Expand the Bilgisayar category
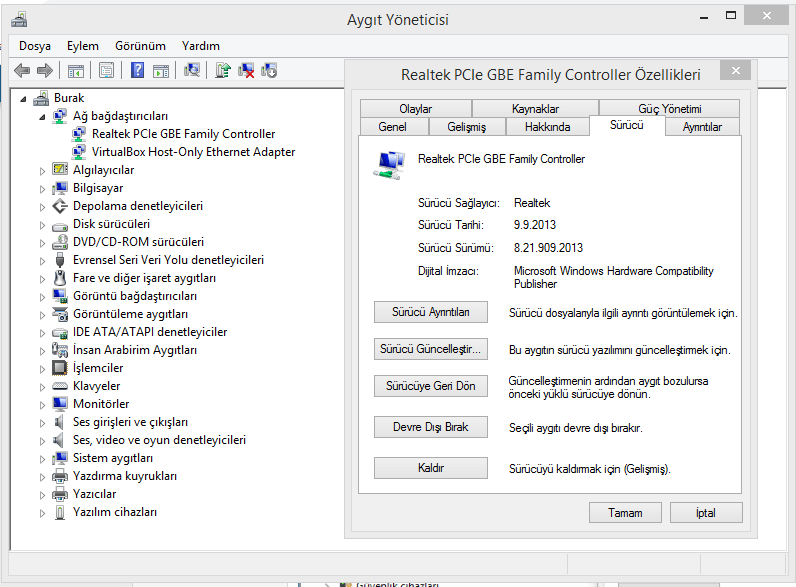The image size is (796, 587). [x=42, y=189]
